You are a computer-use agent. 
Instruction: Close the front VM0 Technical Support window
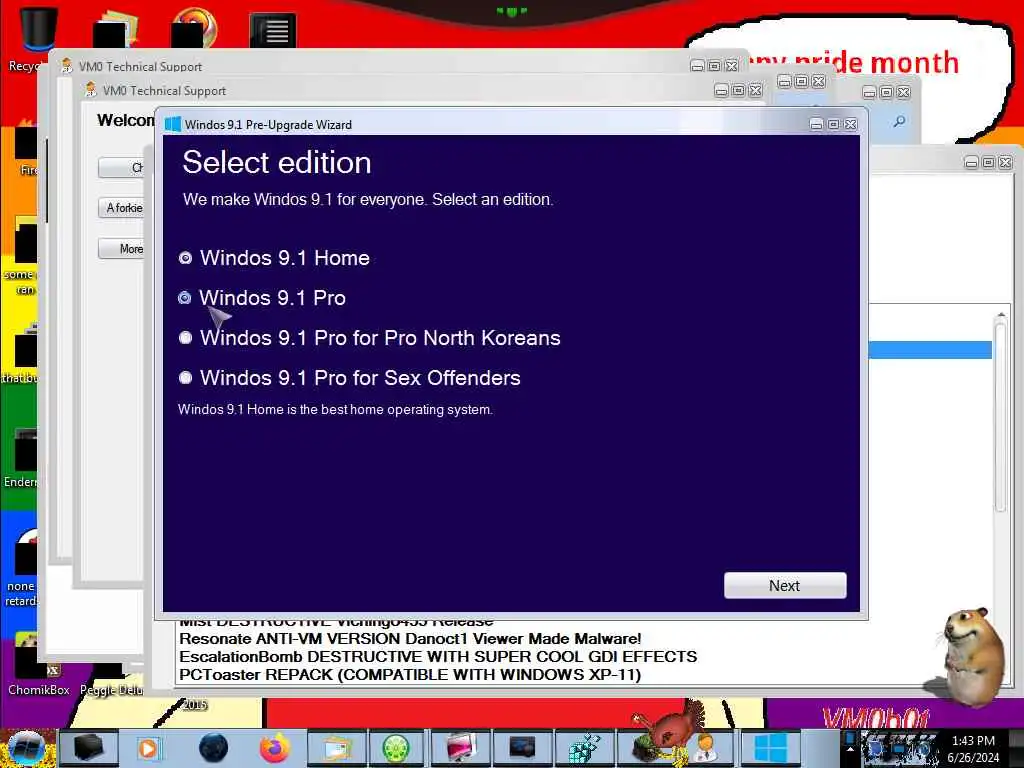(756, 90)
